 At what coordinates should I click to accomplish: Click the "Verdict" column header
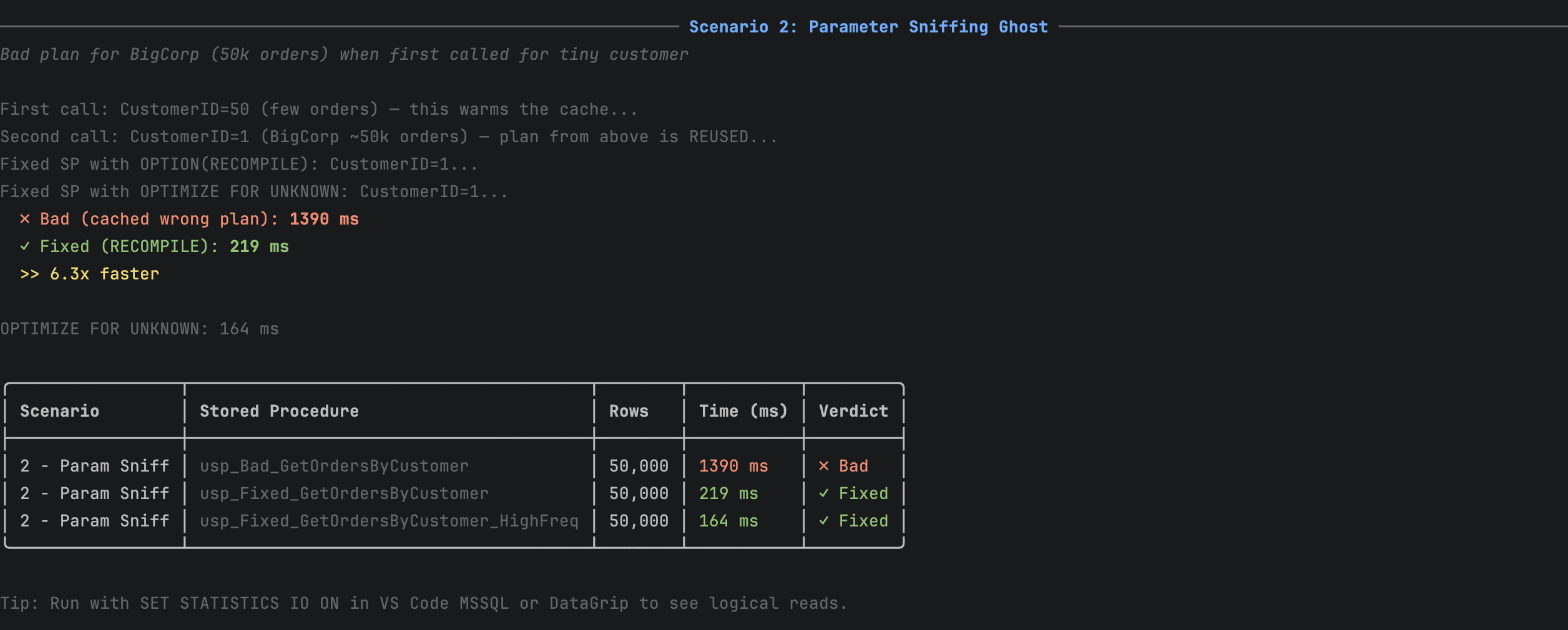tap(853, 410)
